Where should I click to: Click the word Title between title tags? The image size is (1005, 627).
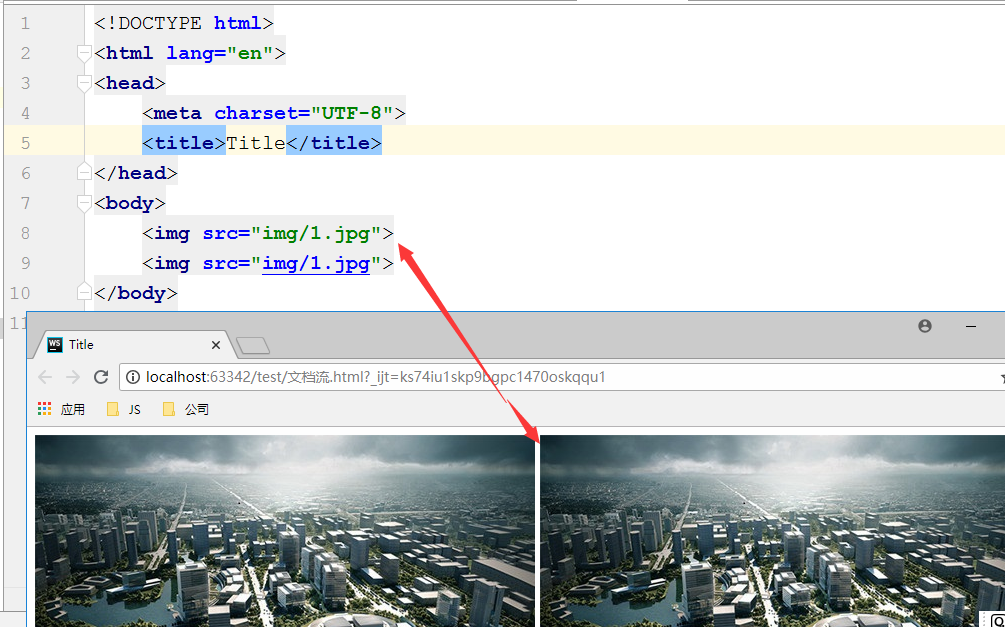(256, 143)
